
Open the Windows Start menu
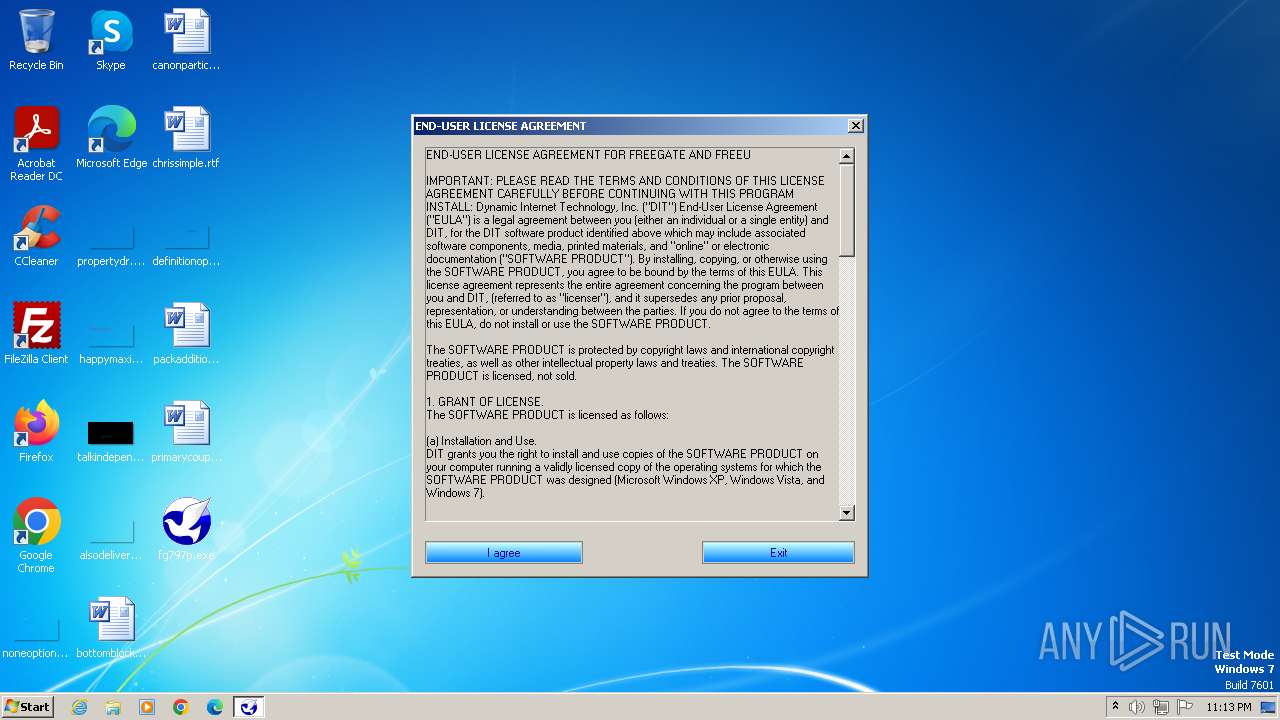(x=27, y=707)
